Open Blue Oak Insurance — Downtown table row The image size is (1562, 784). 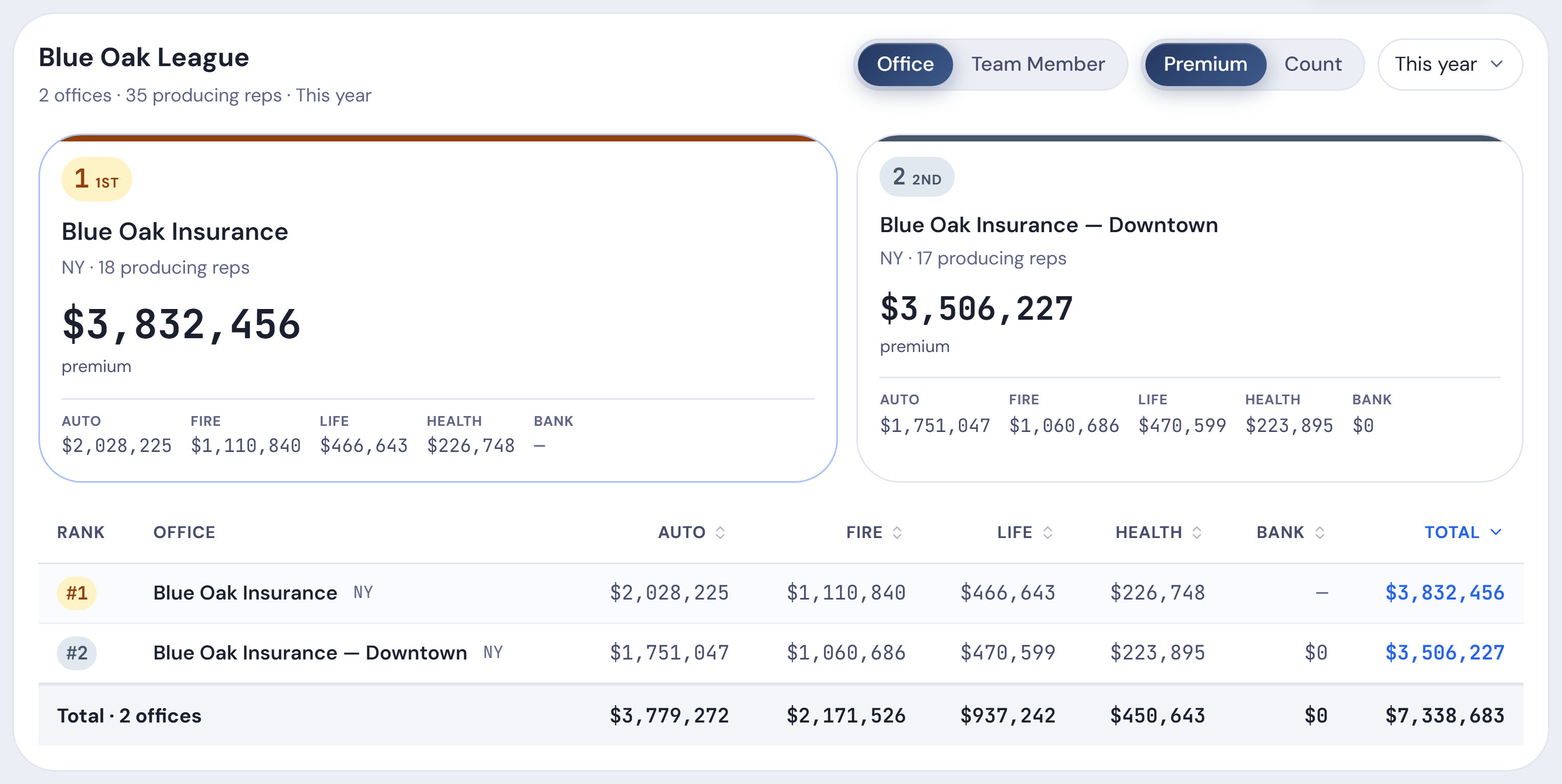[x=780, y=653]
